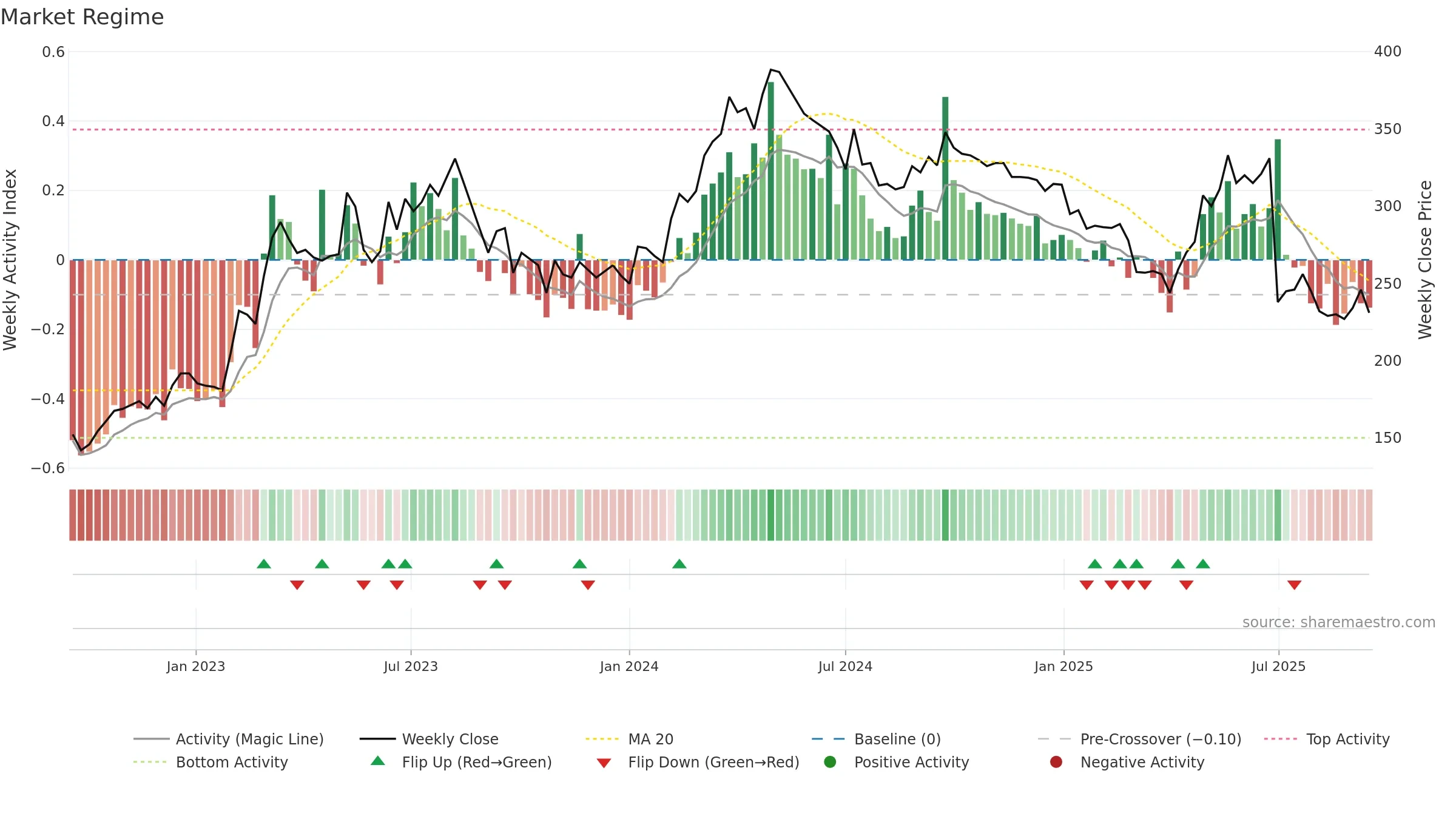Click the last red flip-down marker after Jul 2025
The image size is (1456, 819).
coord(1294,585)
